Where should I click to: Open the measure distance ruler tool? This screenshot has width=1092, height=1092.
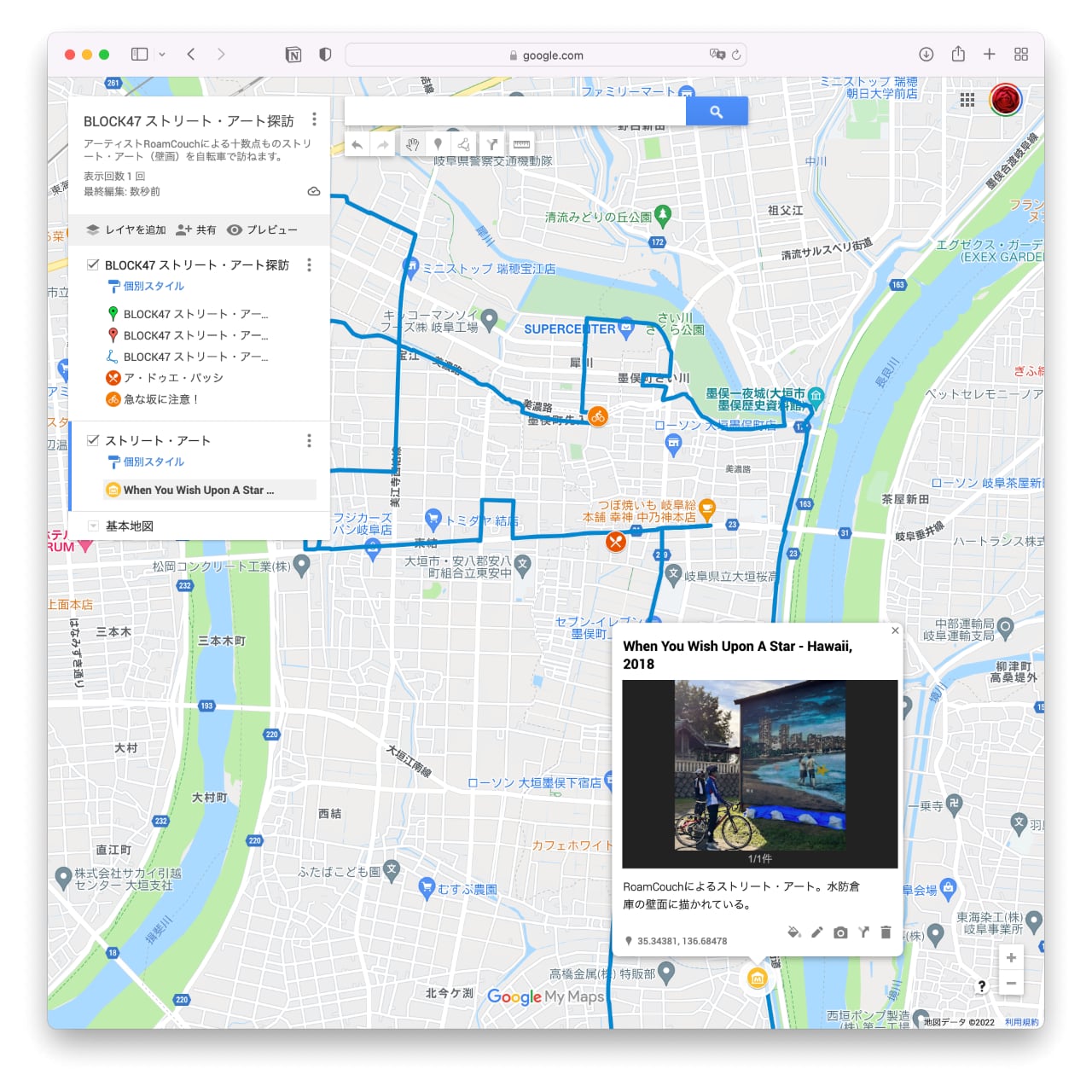521,144
